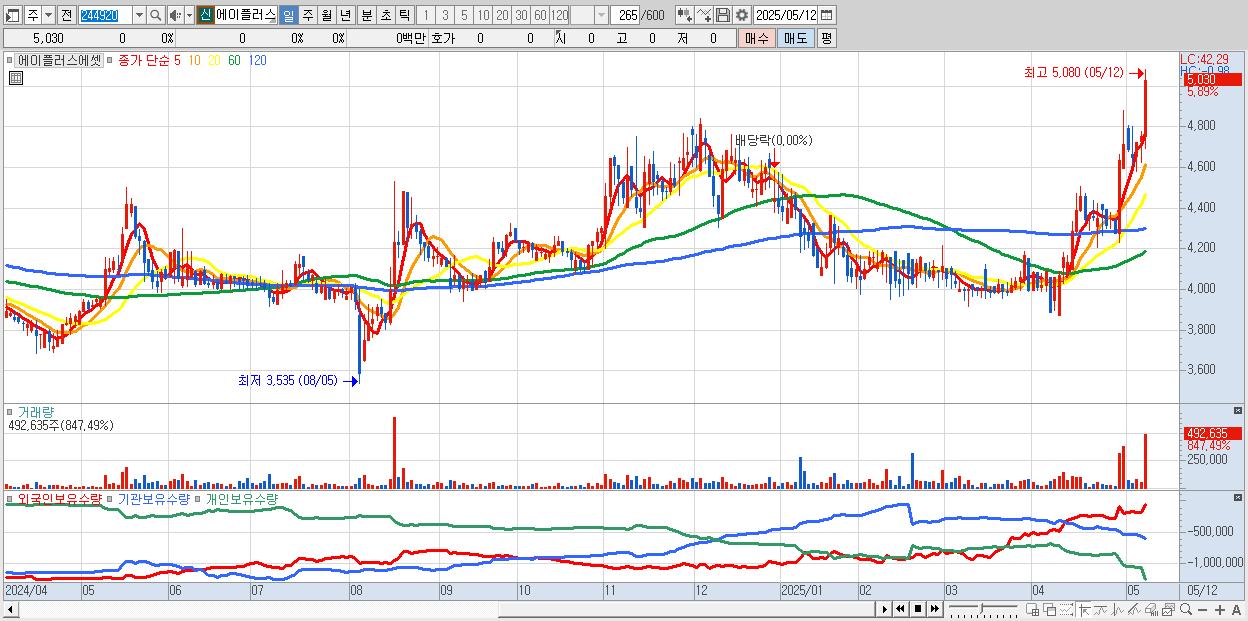Click the wave line chart icon
Image resolution: width=1248 pixels, height=621 pixels.
pyautogui.click(x=1117, y=609)
